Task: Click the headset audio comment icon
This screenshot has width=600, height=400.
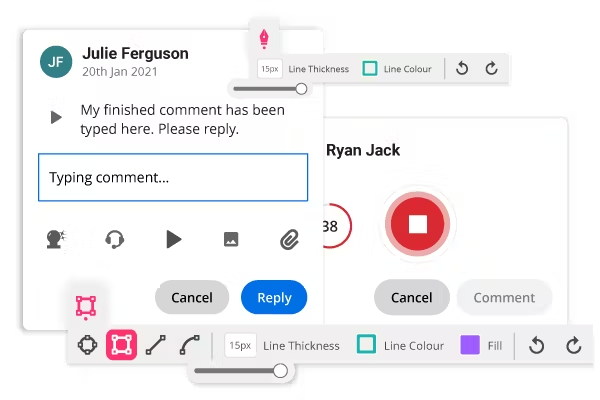Action: point(114,240)
